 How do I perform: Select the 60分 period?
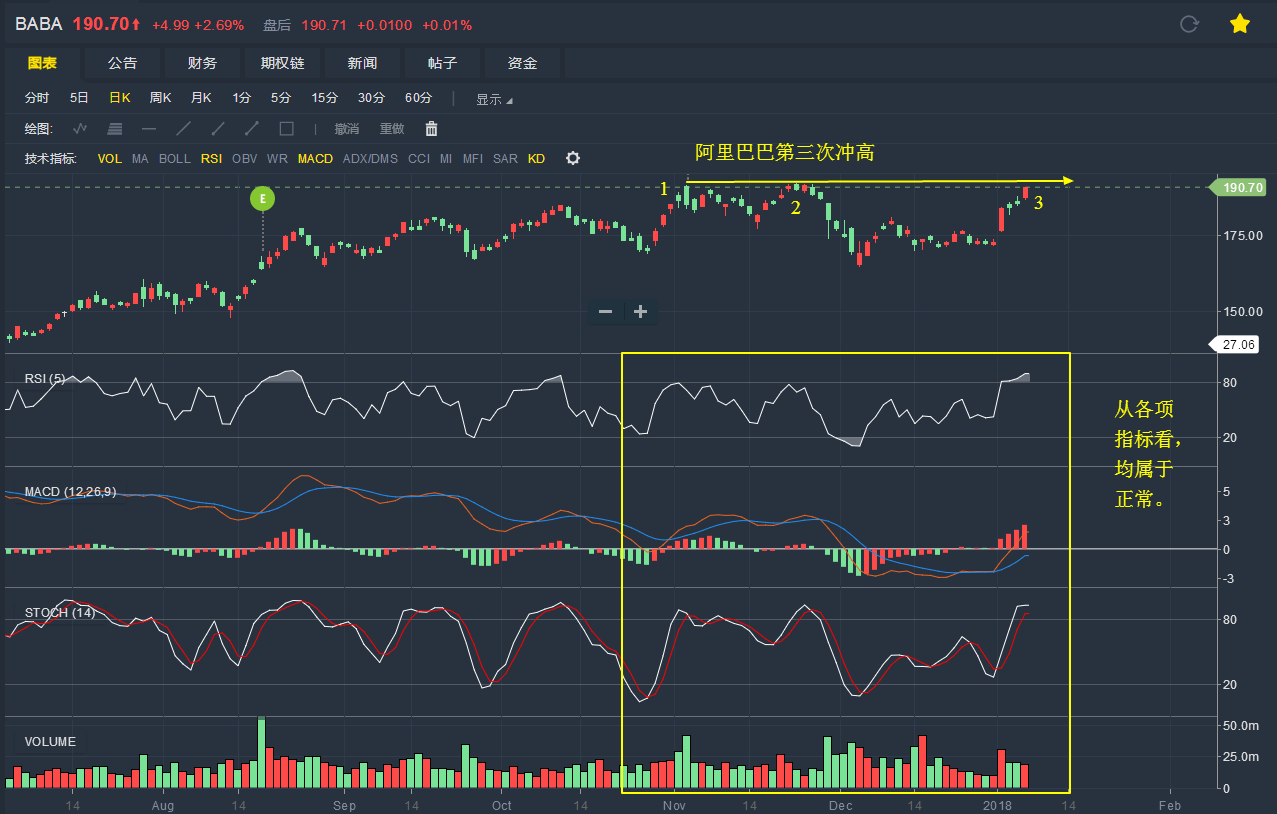[x=418, y=98]
